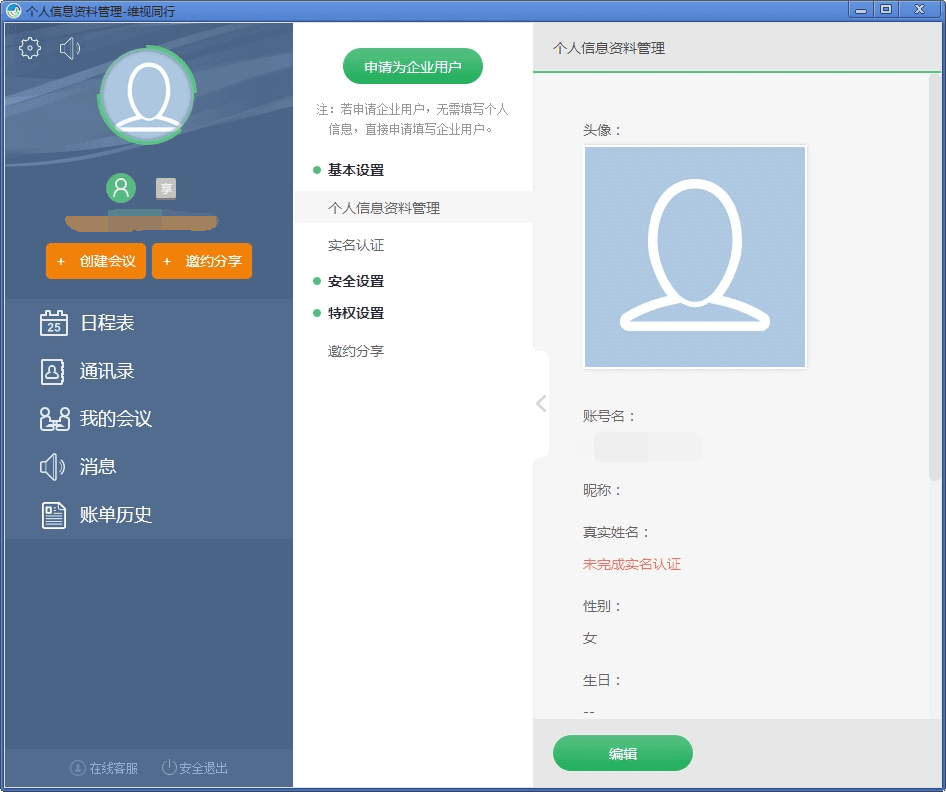Open the 日程表 schedule calendar icon
946x792 pixels.
pyautogui.click(x=53, y=322)
